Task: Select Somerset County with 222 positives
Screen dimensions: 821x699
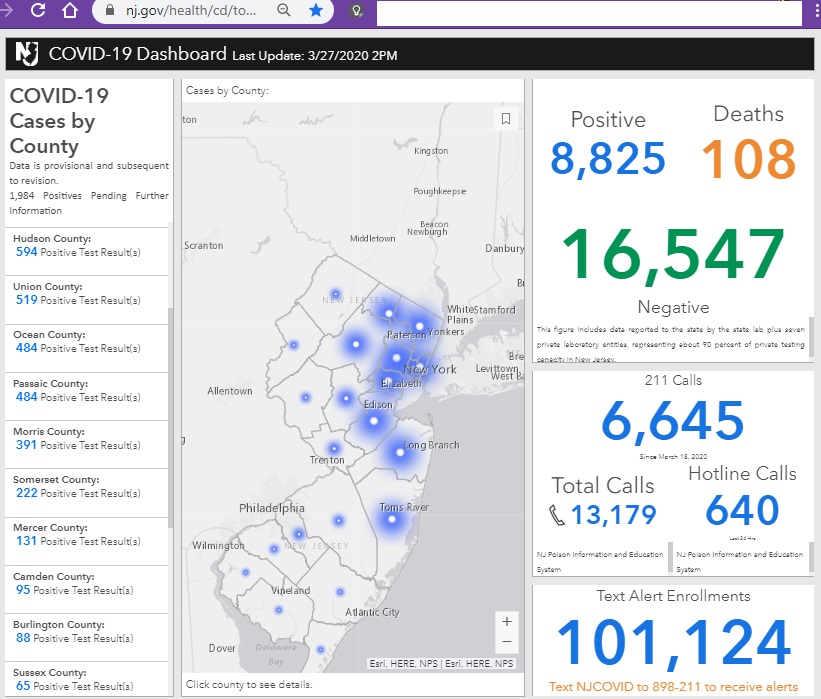Action: tap(87, 493)
